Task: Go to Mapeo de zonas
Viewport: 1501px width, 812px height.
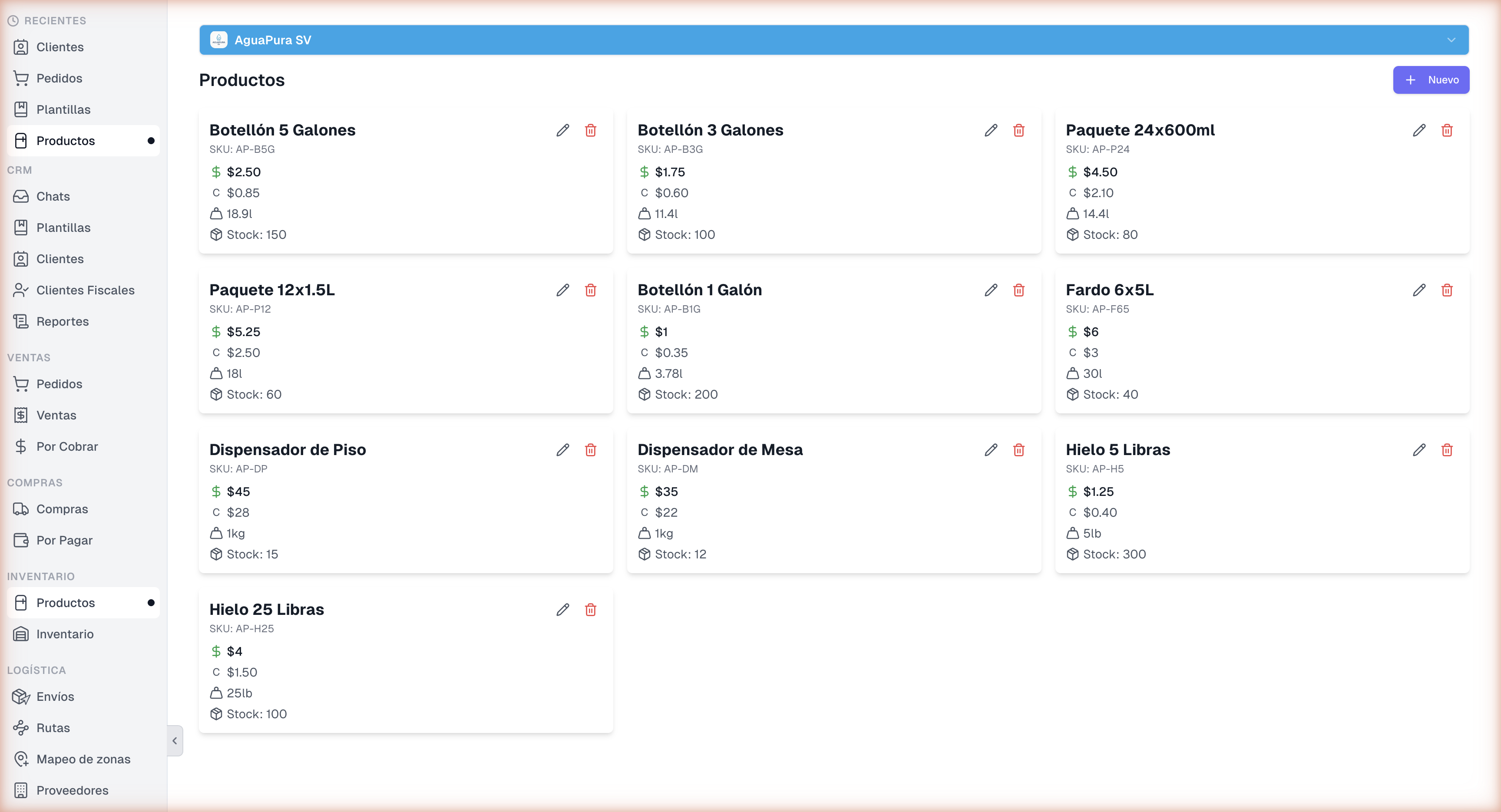Action: (x=83, y=759)
